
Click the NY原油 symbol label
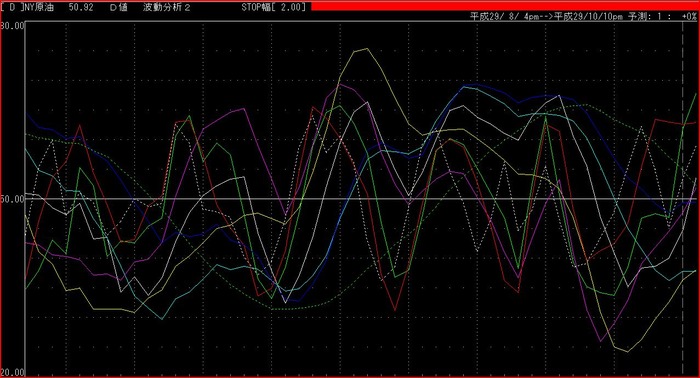click(x=38, y=7)
